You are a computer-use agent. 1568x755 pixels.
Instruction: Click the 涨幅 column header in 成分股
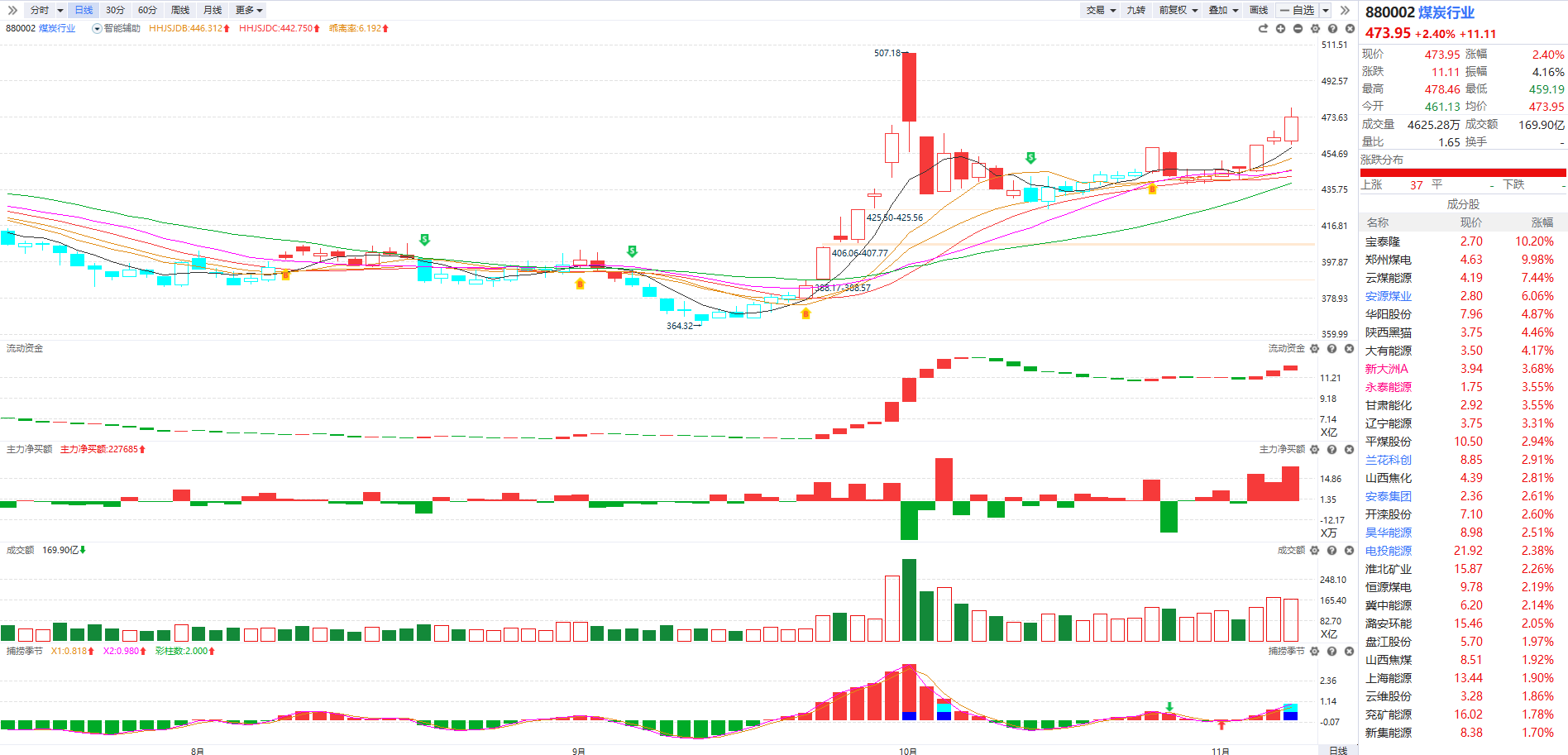point(1542,222)
